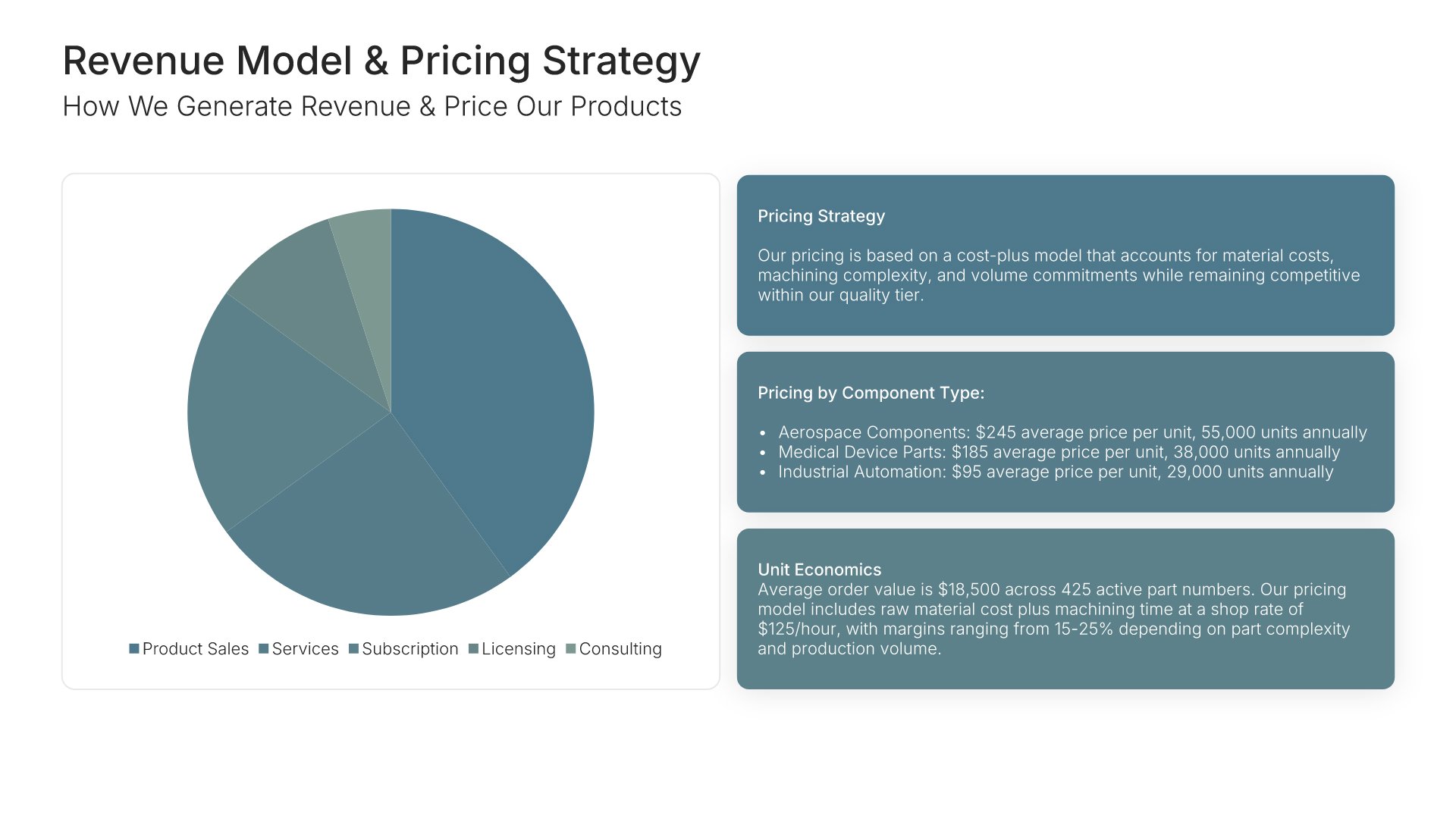Click the Medical Device Parts bullet line
The width and height of the screenshot is (1456, 819).
1059,452
